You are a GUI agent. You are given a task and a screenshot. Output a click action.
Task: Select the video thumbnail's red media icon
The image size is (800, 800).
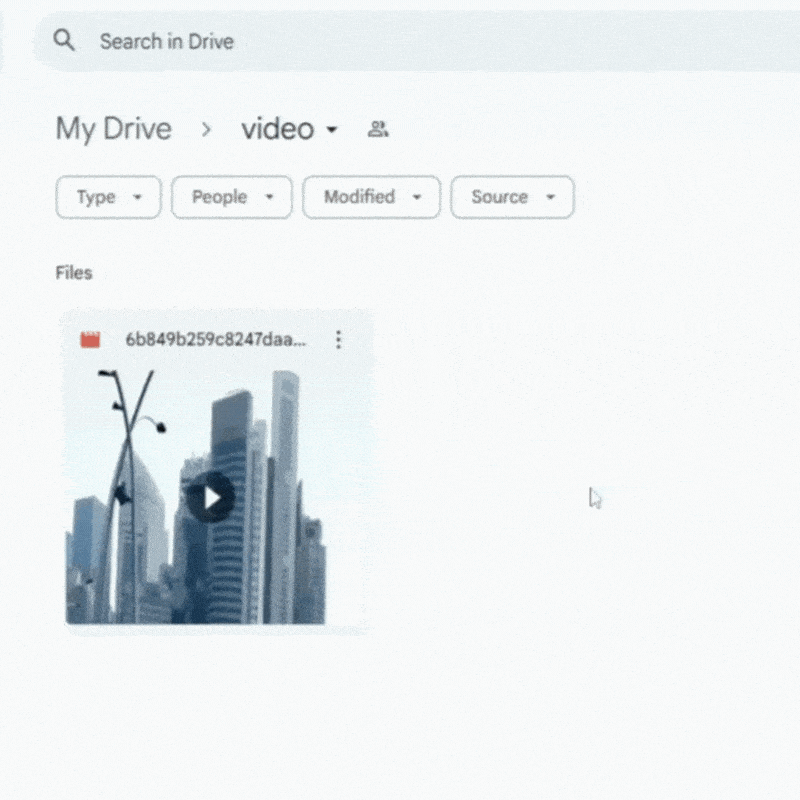point(90,339)
